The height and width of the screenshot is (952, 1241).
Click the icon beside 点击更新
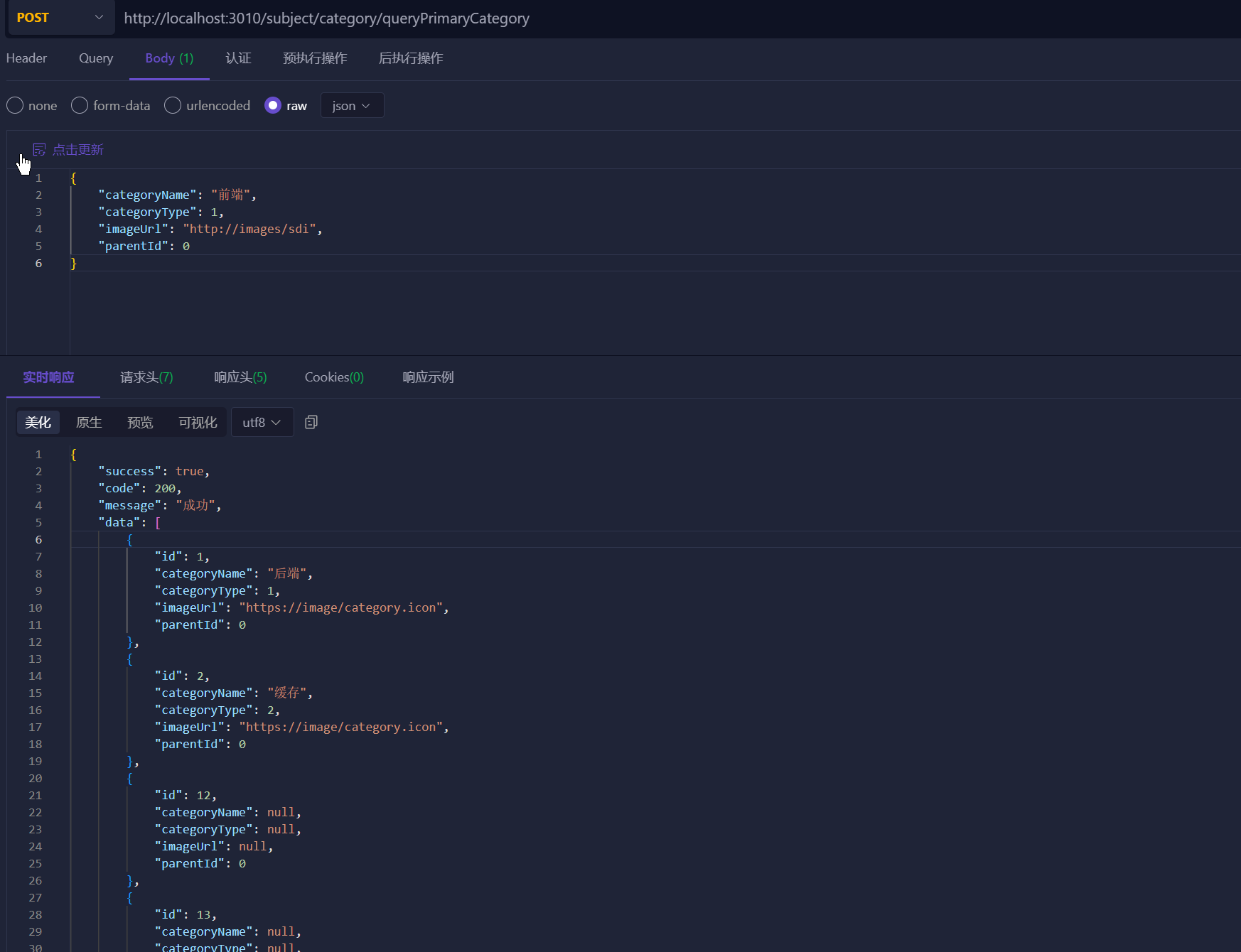click(39, 150)
